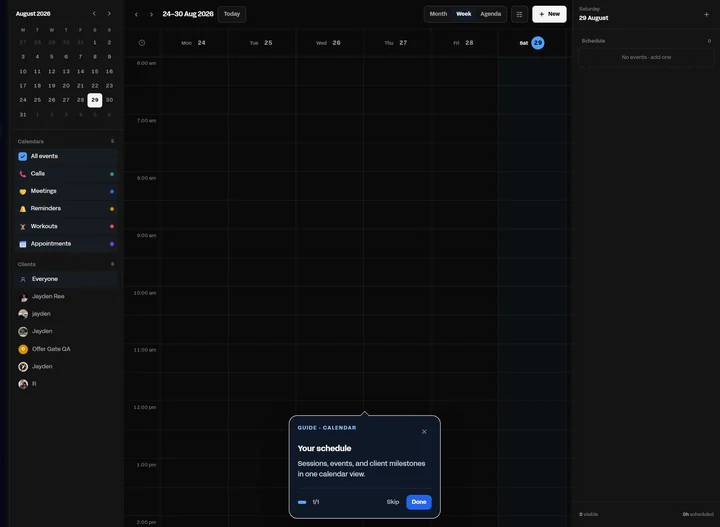This screenshot has width=720, height=527.
Task: Click the clock icon above time column
Action: (142, 43)
